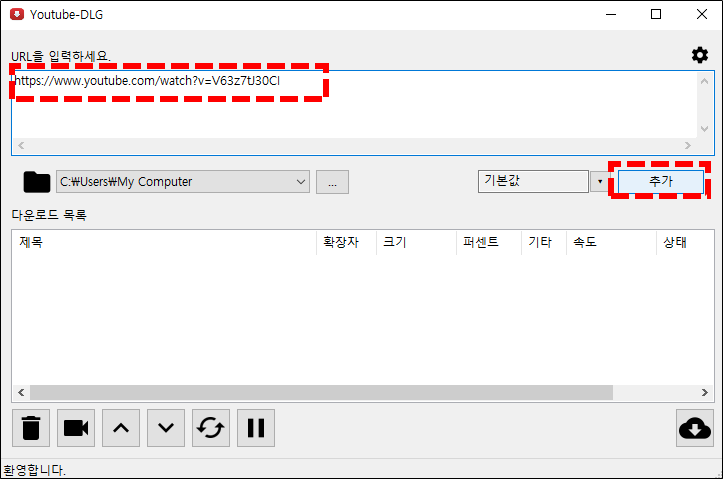Close the Youtube-DLG window
The image size is (723, 479).
(701, 14)
